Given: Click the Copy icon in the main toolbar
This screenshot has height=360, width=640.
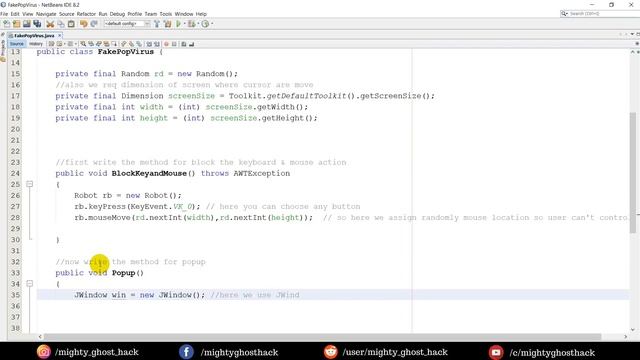Looking at the screenshot, I should click(61, 24).
